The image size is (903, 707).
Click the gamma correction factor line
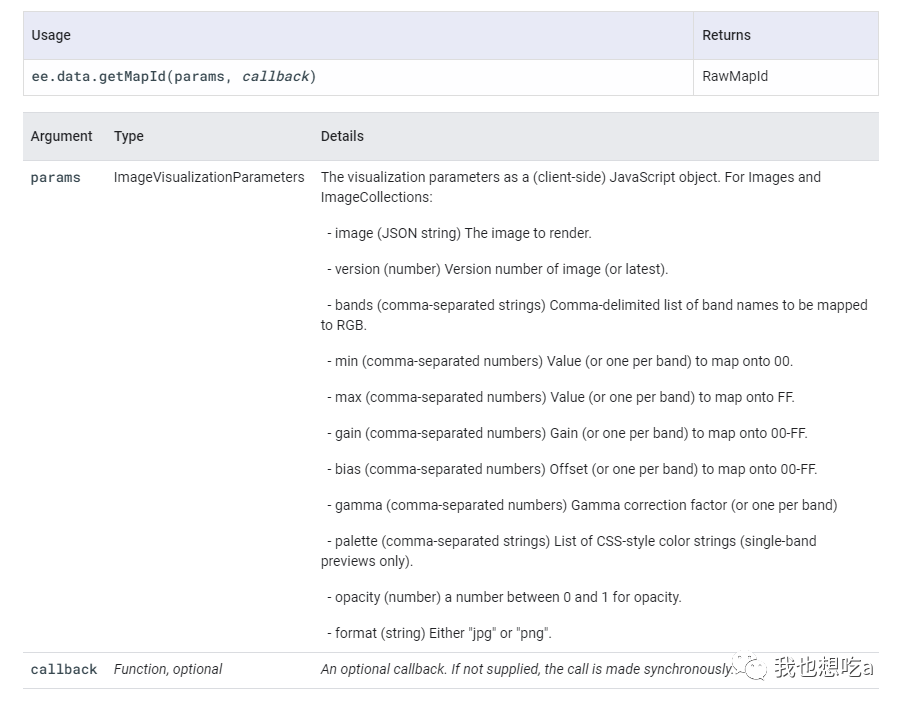[x=582, y=505]
